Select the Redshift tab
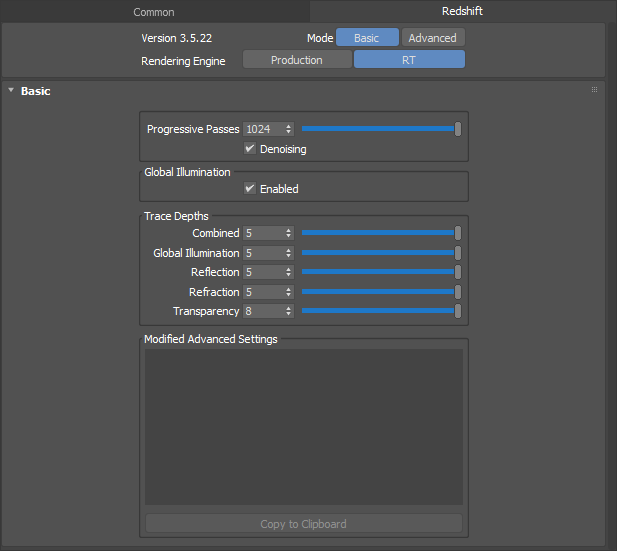This screenshot has height=551, width=617. 462,11
